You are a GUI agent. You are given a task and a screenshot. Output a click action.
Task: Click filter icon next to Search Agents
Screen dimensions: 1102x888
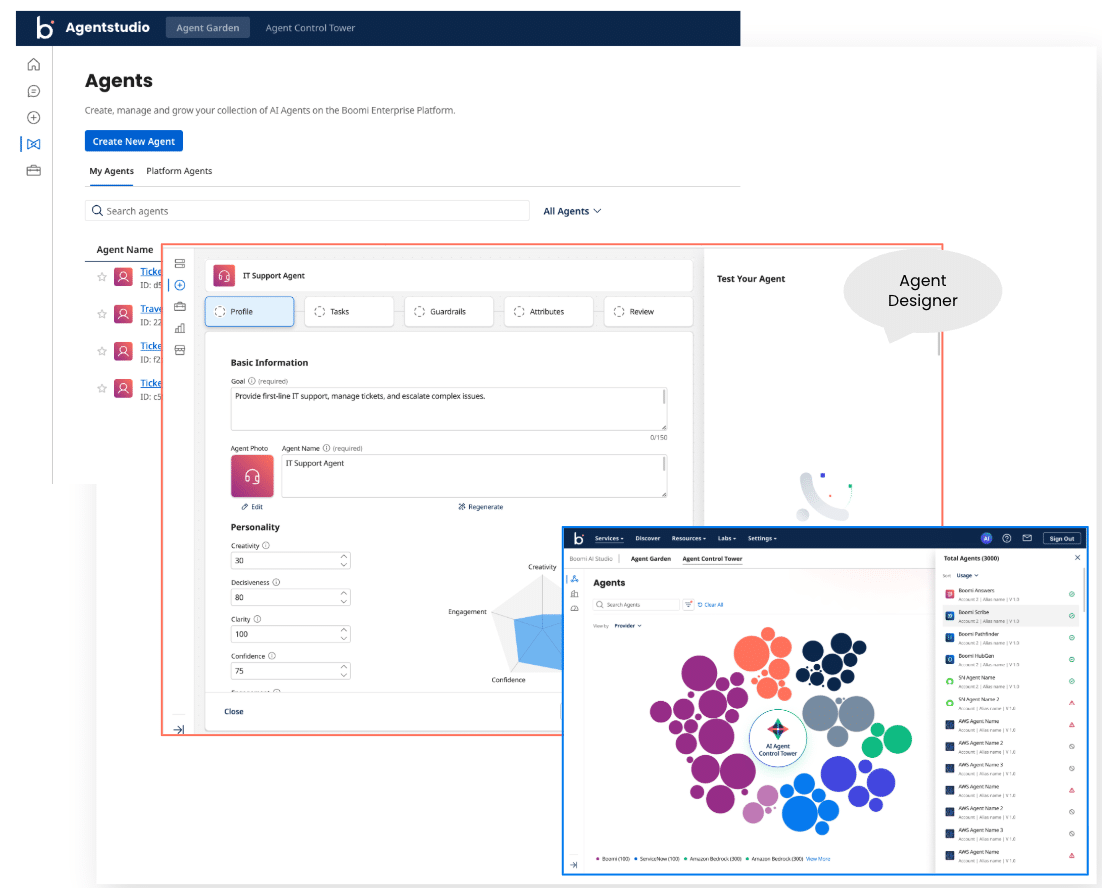(x=689, y=604)
